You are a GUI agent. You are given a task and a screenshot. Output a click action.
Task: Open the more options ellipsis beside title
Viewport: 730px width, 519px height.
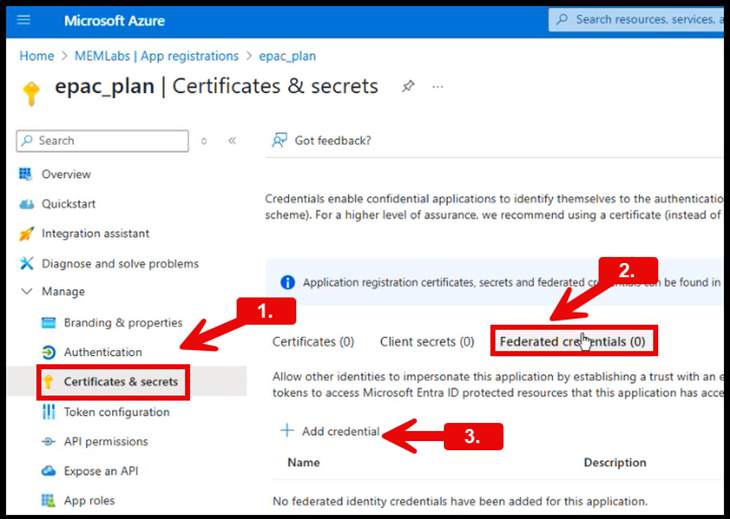[x=438, y=87]
